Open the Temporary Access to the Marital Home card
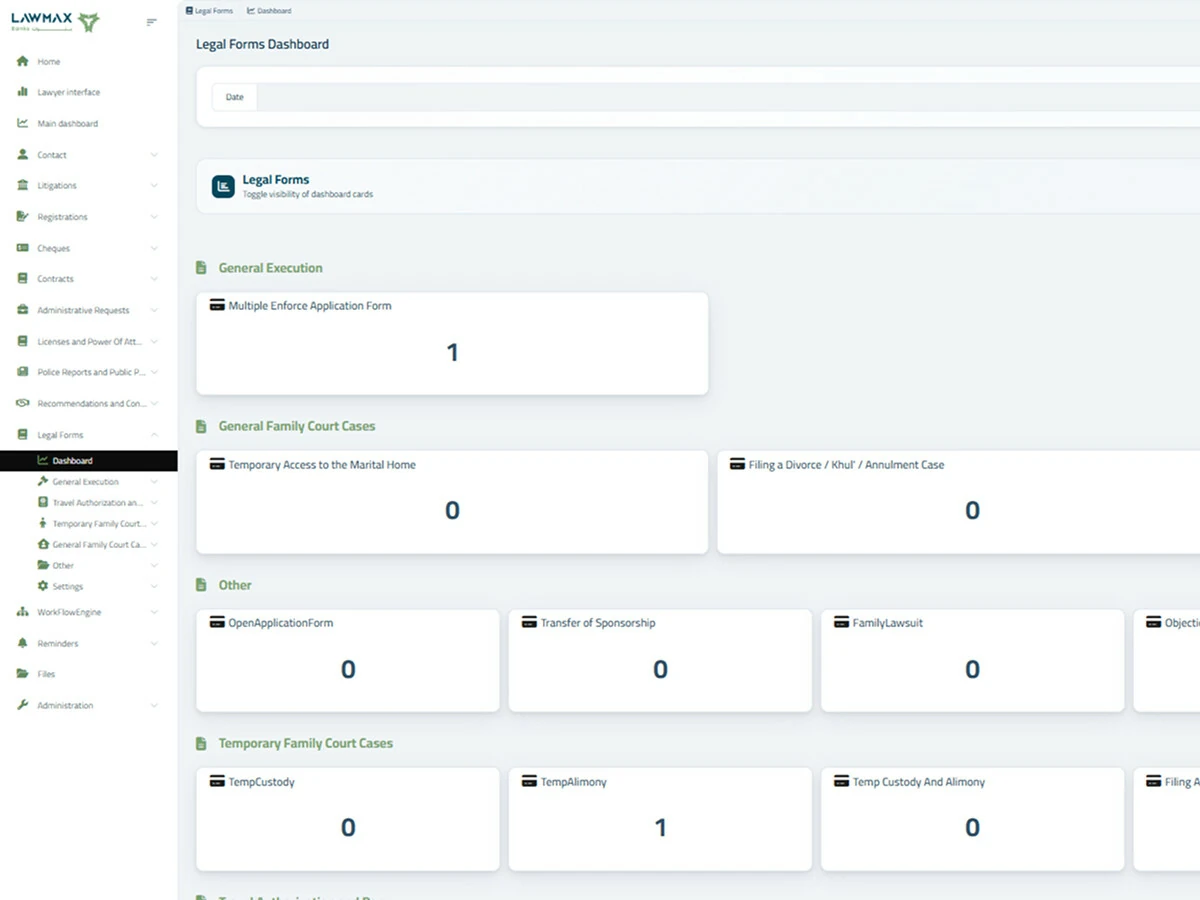 (x=452, y=502)
